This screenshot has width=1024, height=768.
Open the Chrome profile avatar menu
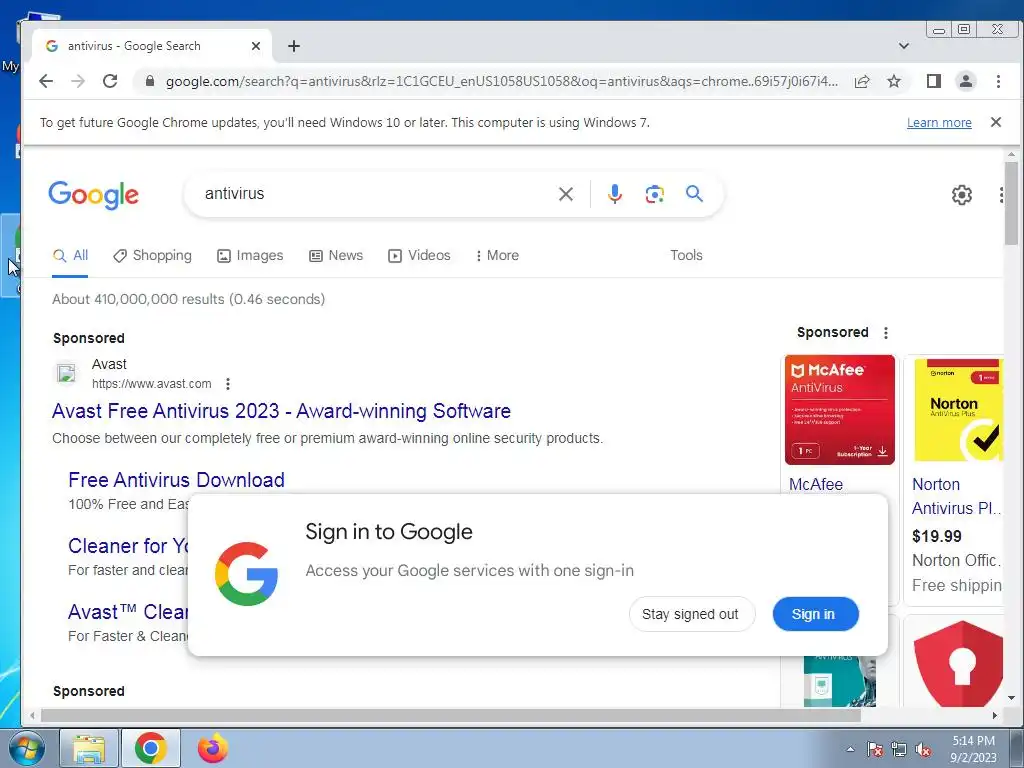click(x=965, y=81)
